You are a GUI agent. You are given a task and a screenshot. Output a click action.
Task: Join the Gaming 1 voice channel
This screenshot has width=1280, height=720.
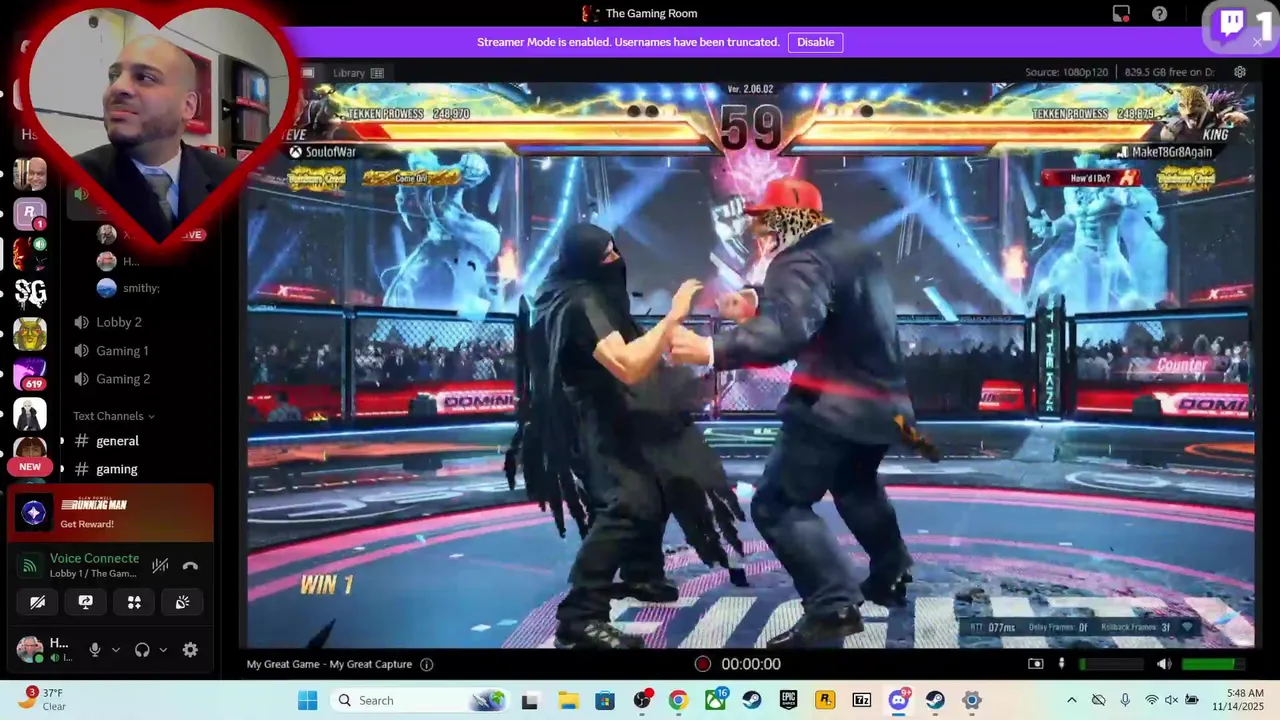click(x=122, y=351)
